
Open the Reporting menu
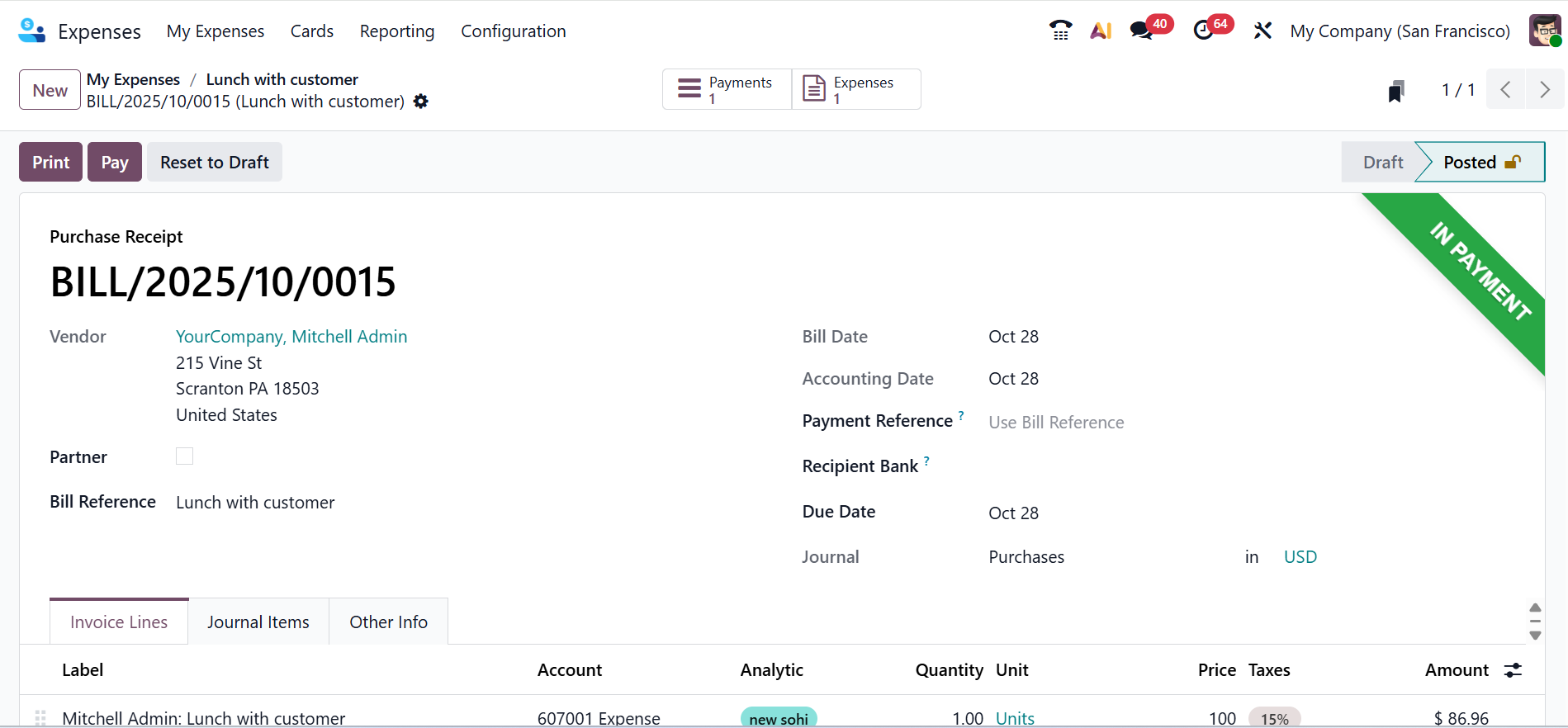click(x=397, y=31)
